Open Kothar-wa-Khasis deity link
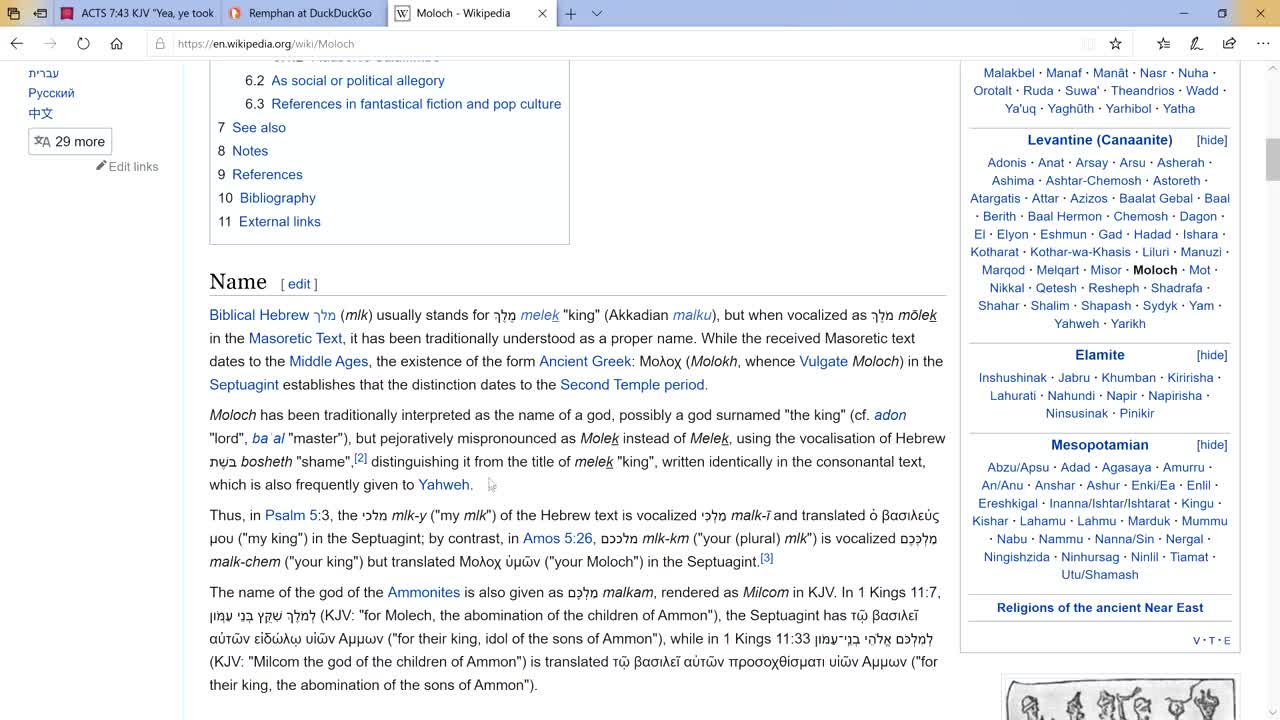Image resolution: width=1280 pixels, height=720 pixels. point(1080,252)
